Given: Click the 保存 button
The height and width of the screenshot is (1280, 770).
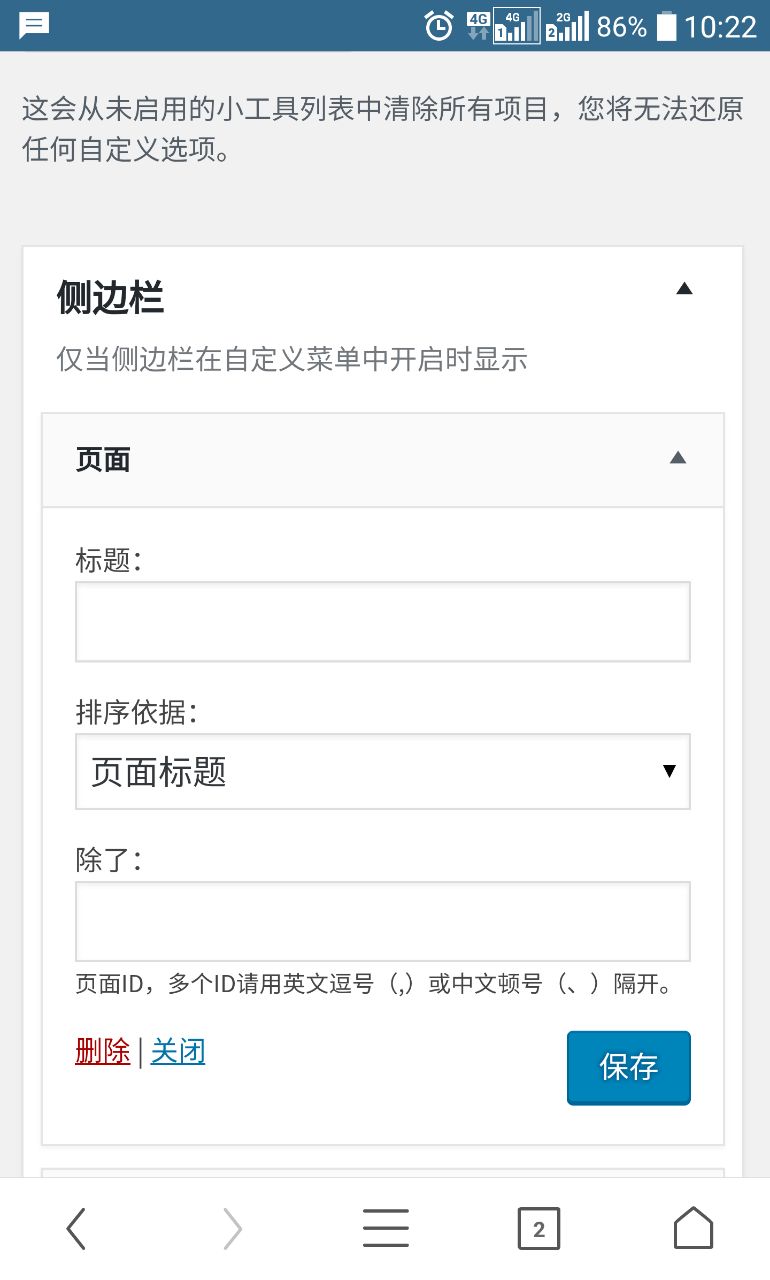Looking at the screenshot, I should [629, 1068].
